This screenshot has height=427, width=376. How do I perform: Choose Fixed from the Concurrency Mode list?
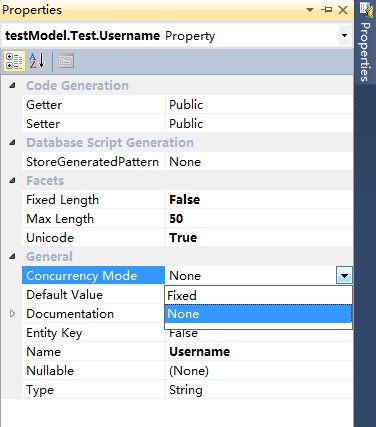[x=258, y=295]
